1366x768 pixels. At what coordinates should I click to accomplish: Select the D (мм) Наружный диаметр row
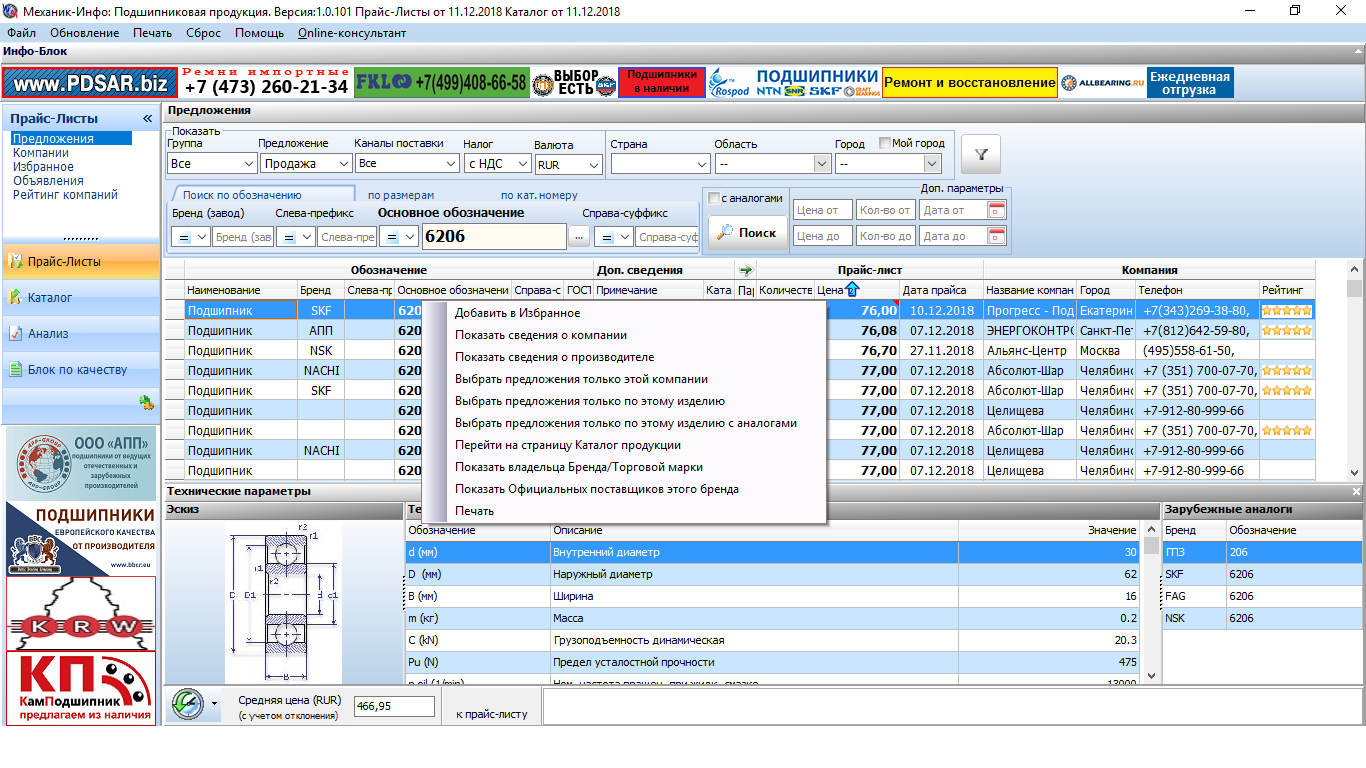(772, 574)
